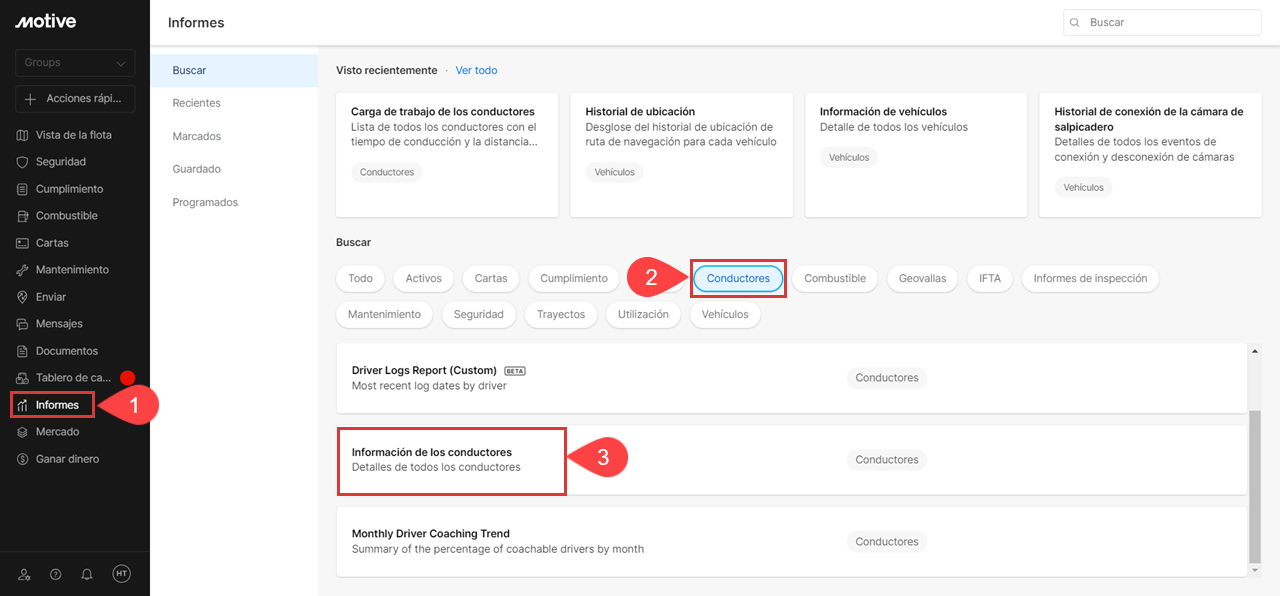Click the Mensajes chat icon
The width and height of the screenshot is (1280, 596).
point(23,324)
